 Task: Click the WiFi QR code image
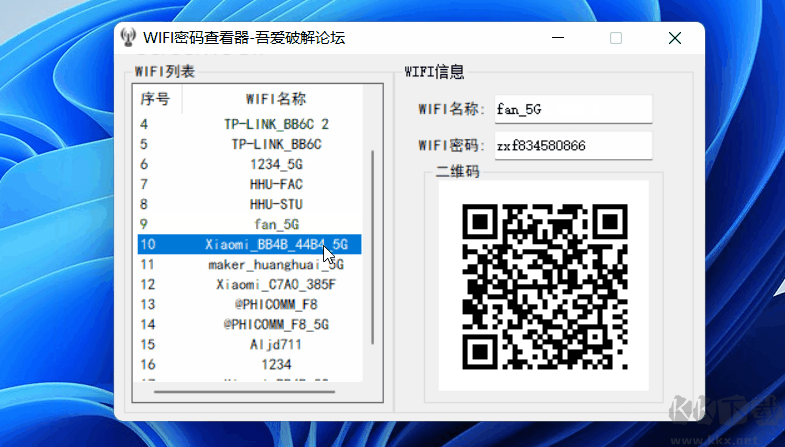544,286
